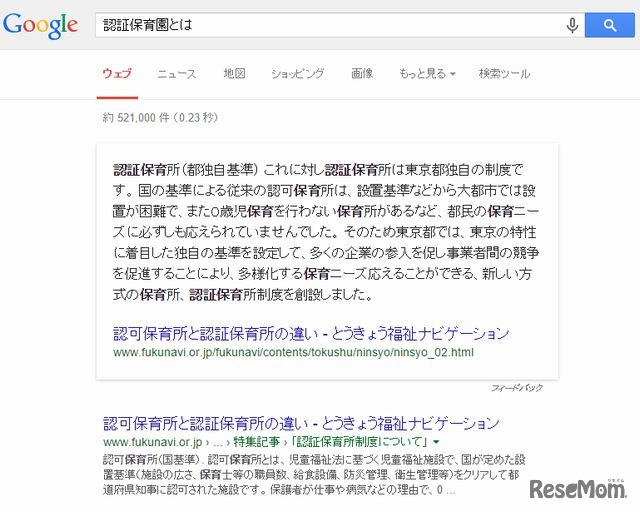The height and width of the screenshot is (512, 640).
Task: Click the blue search magnifier button
Action: pos(610,25)
